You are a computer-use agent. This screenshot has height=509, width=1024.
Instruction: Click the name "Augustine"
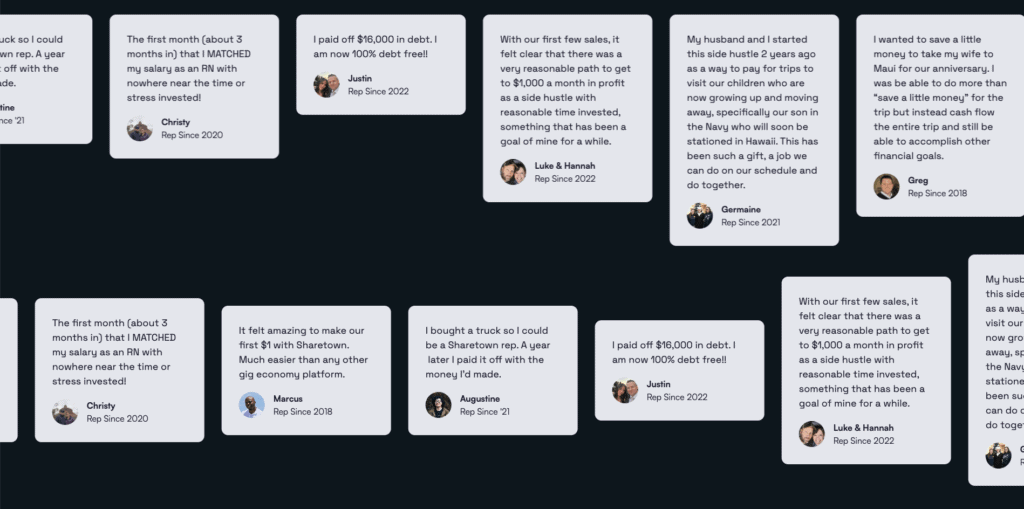(480, 398)
